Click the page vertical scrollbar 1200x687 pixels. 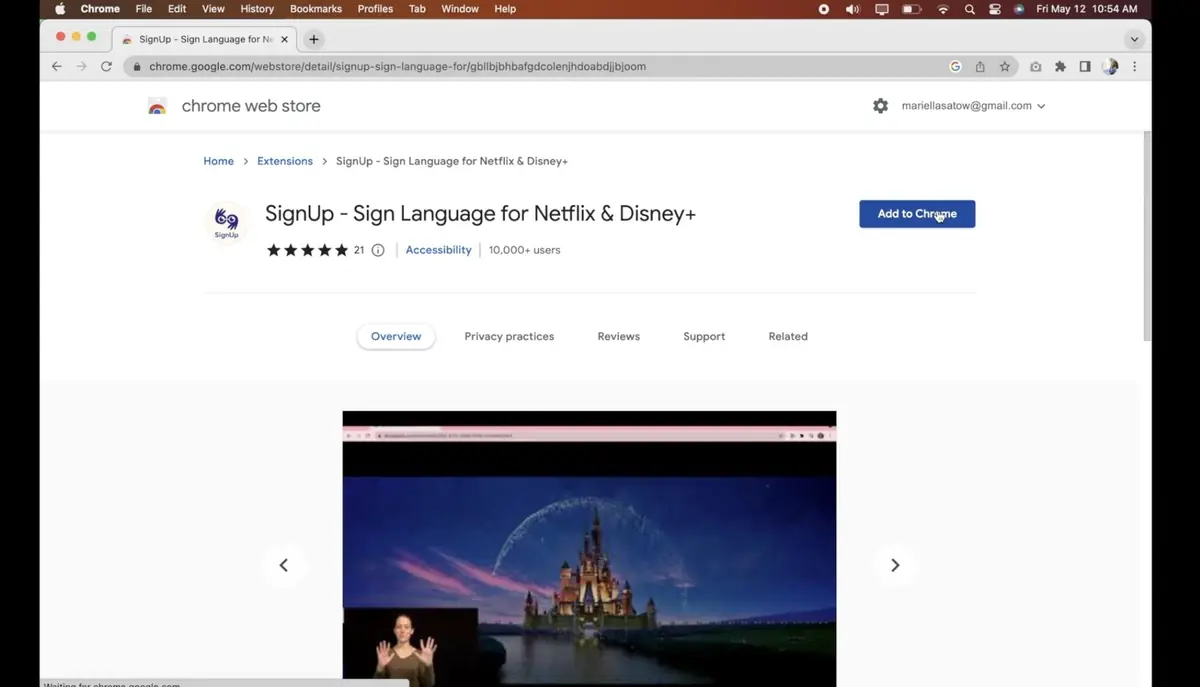click(x=1147, y=236)
